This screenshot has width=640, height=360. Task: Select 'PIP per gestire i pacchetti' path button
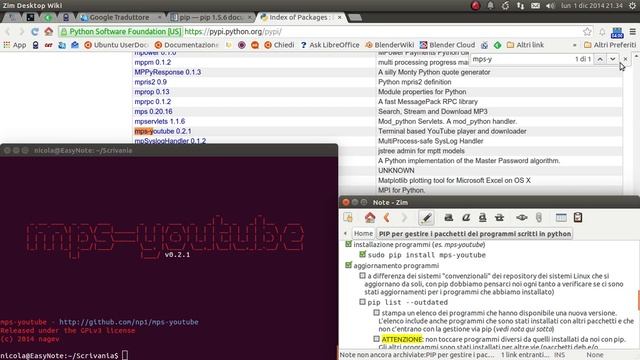475,234
